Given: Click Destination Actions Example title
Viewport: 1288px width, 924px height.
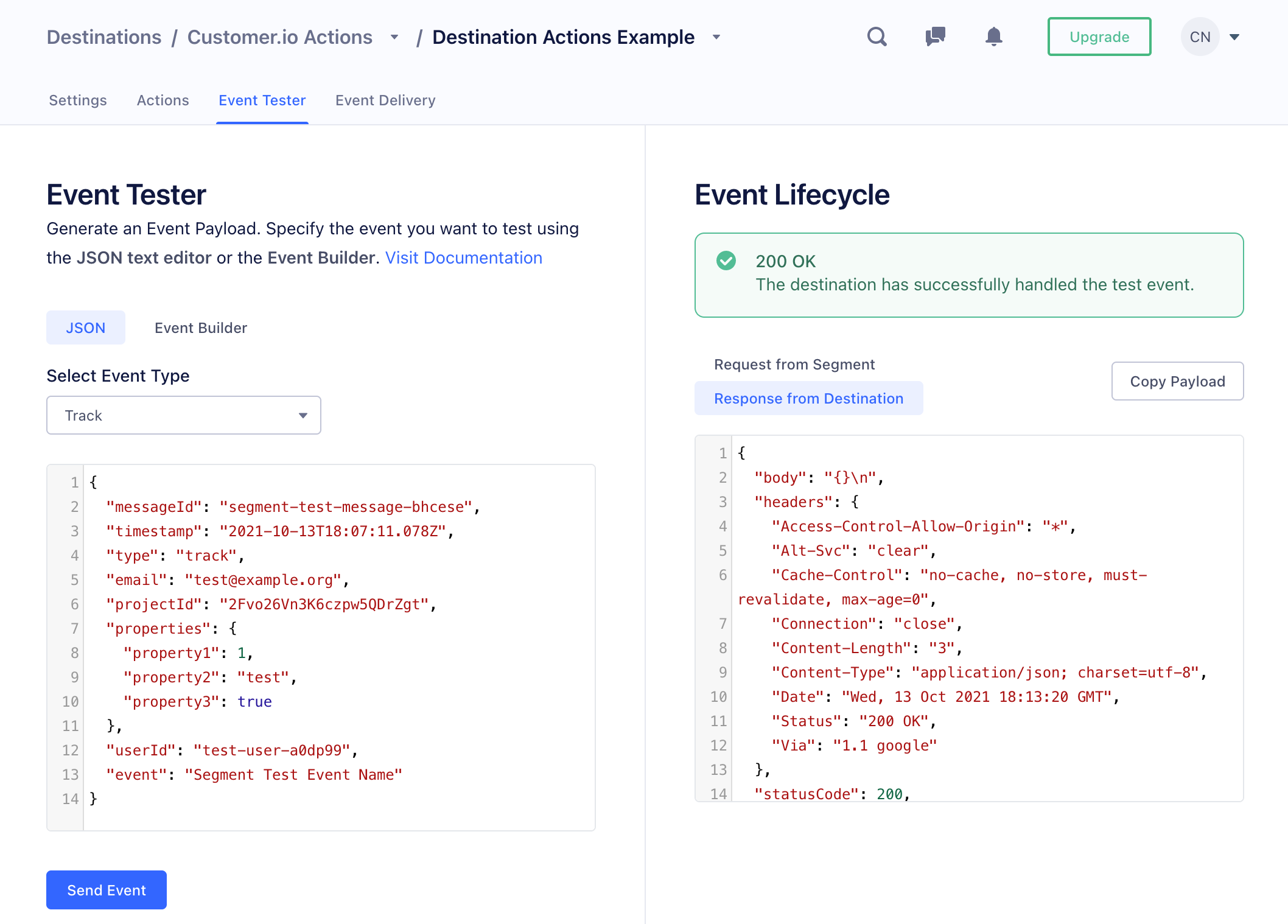Looking at the screenshot, I should [563, 37].
